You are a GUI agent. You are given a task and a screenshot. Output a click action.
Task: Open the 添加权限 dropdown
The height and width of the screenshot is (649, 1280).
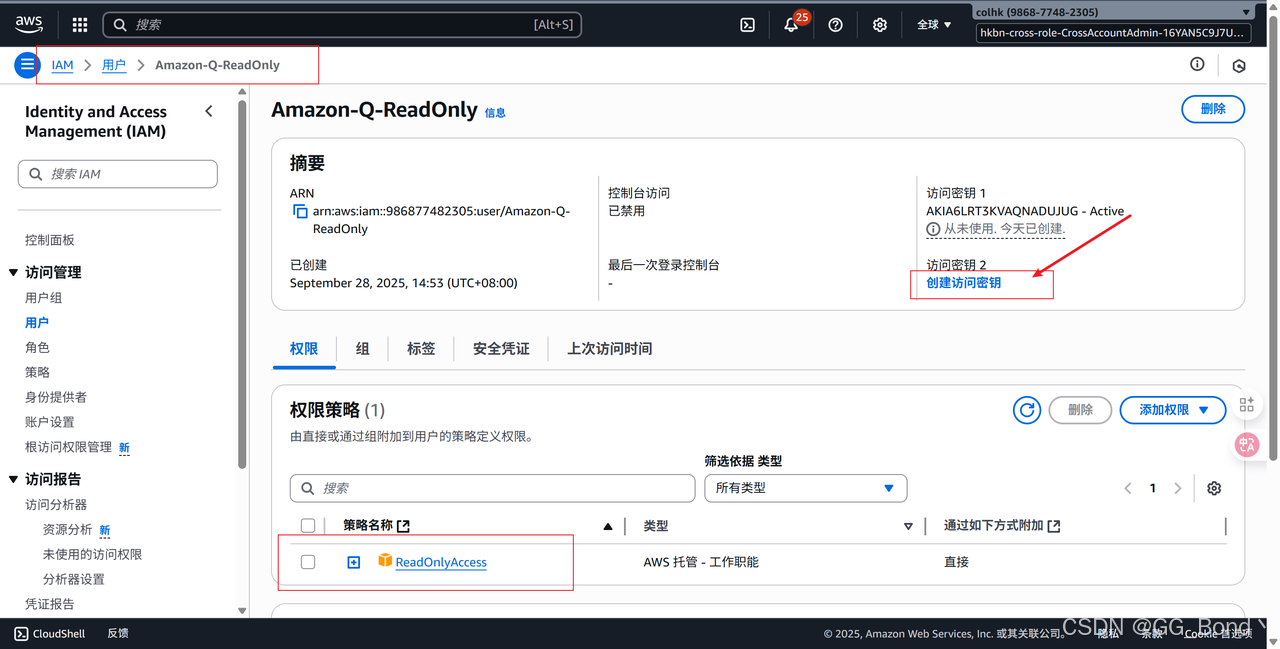click(x=1172, y=409)
